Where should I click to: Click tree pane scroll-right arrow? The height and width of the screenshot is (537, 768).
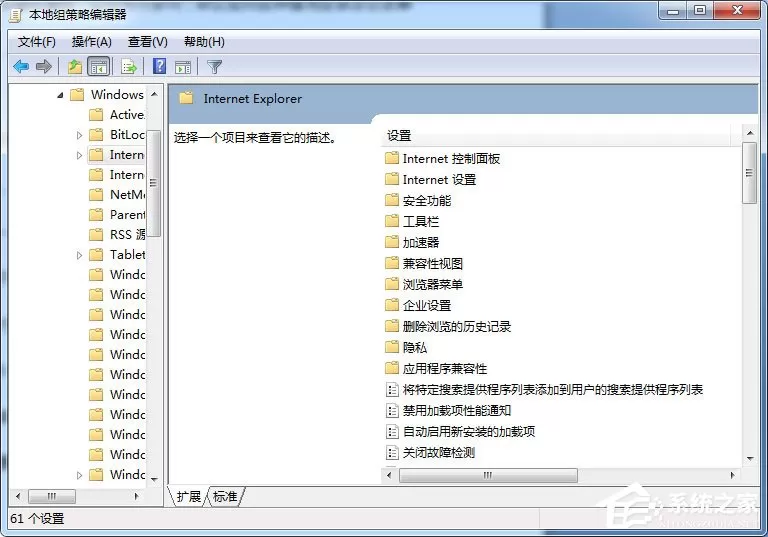(137, 496)
